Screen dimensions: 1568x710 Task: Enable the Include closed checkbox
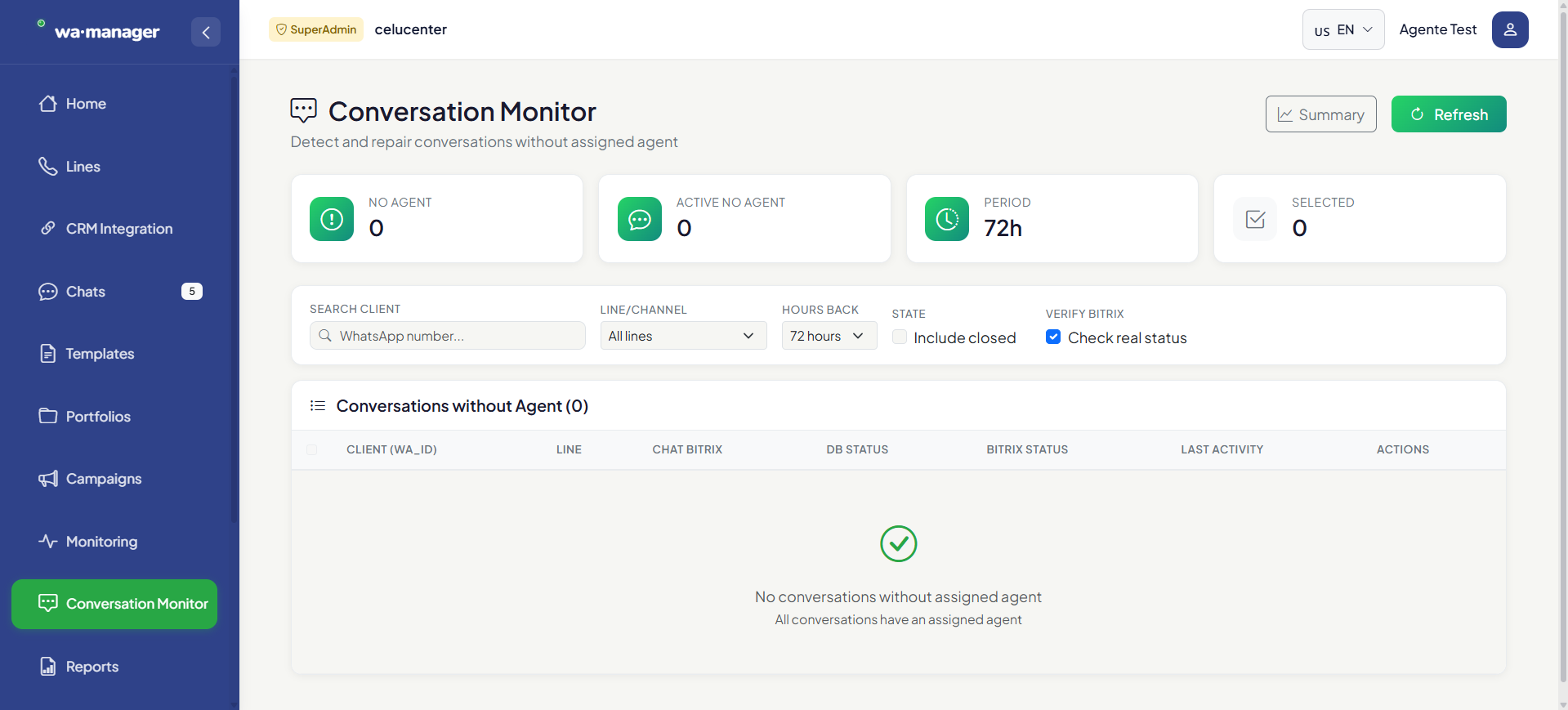(900, 337)
